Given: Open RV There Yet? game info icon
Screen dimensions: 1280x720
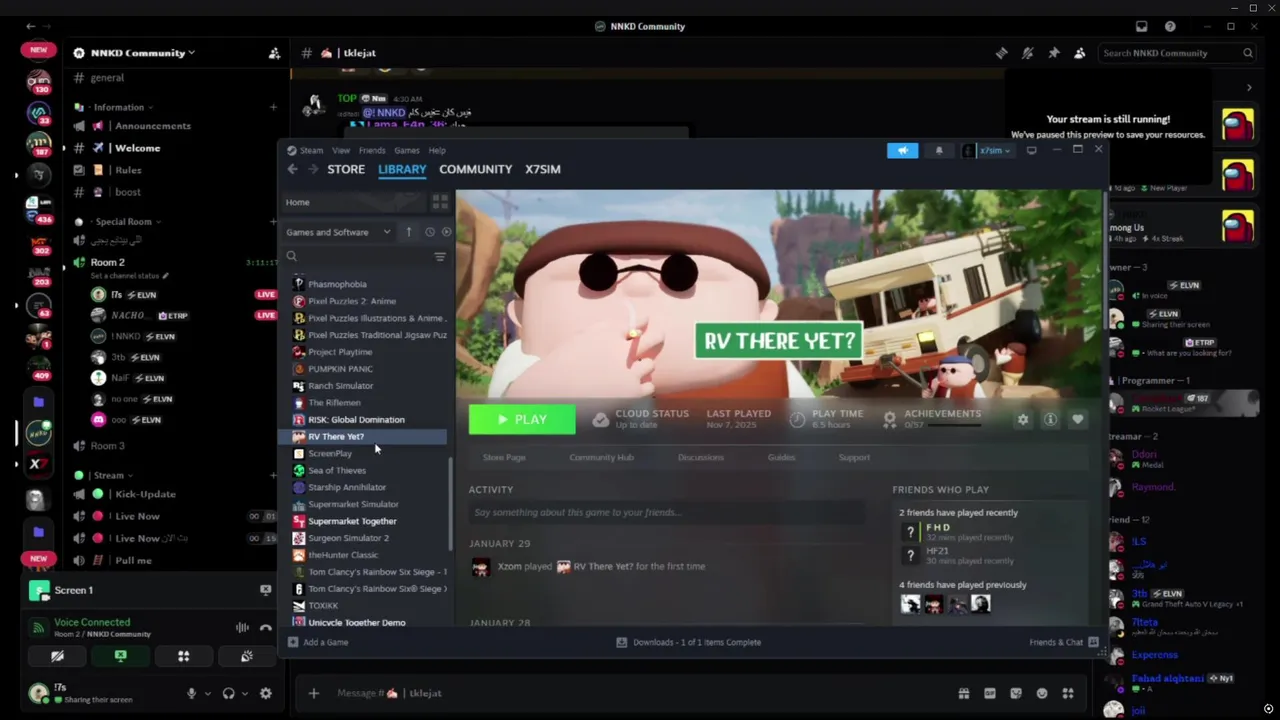Looking at the screenshot, I should point(1050,420).
